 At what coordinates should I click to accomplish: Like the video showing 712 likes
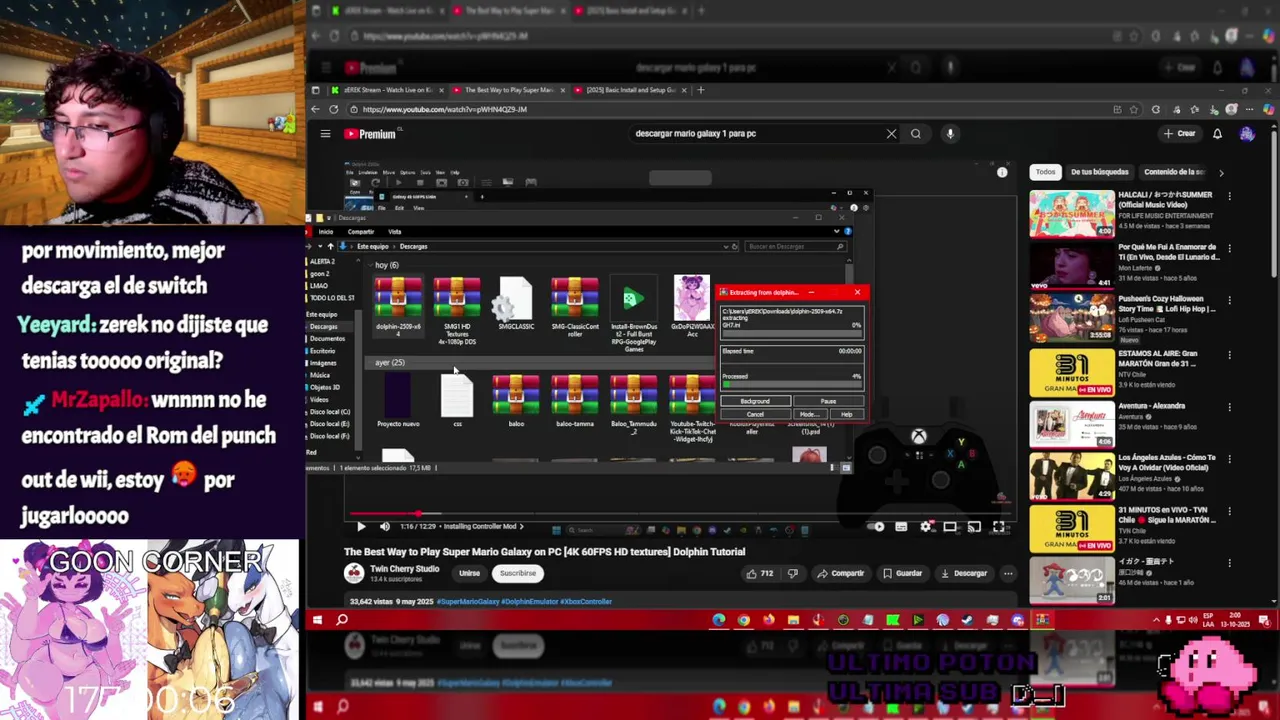(760, 574)
